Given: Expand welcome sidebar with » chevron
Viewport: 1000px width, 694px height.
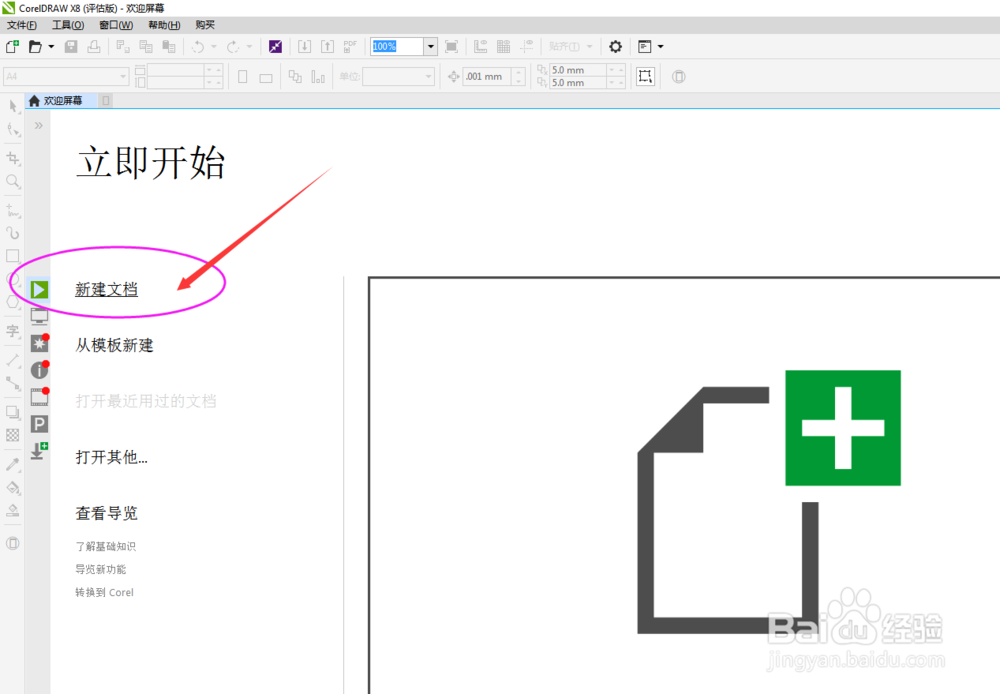Looking at the screenshot, I should [39, 126].
